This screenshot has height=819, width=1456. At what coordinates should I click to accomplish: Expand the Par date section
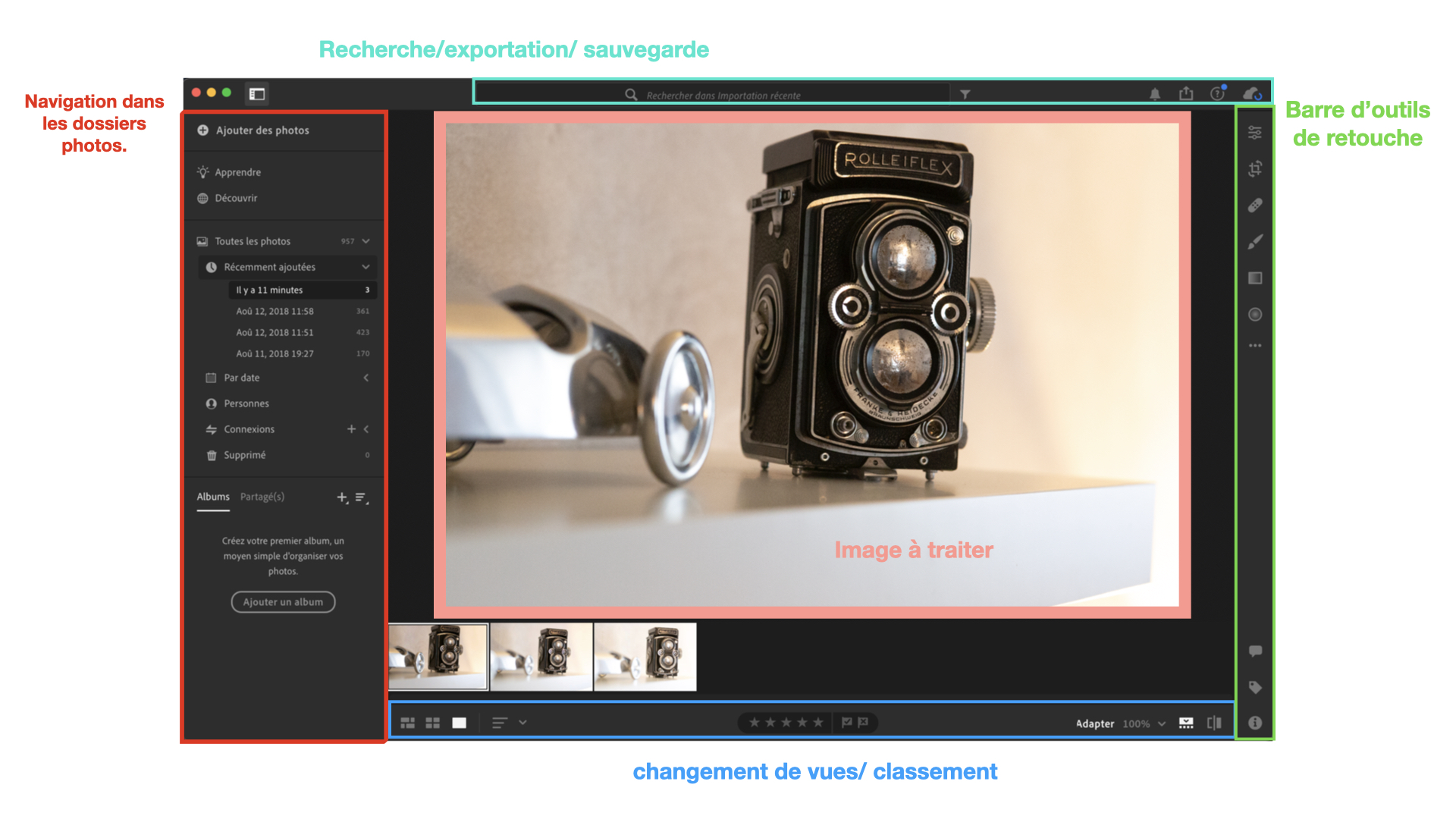pos(366,378)
